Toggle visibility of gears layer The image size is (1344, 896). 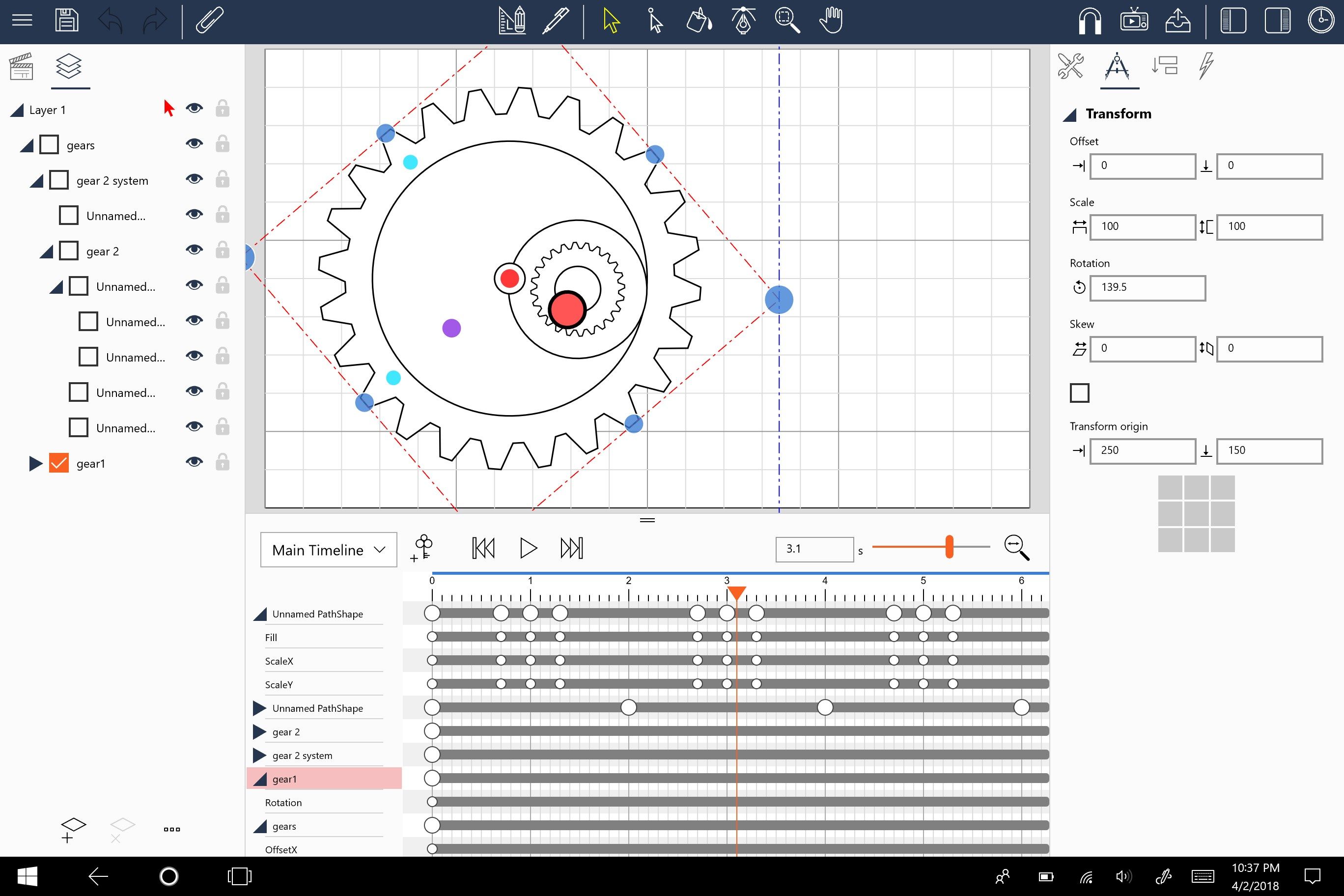[x=195, y=145]
